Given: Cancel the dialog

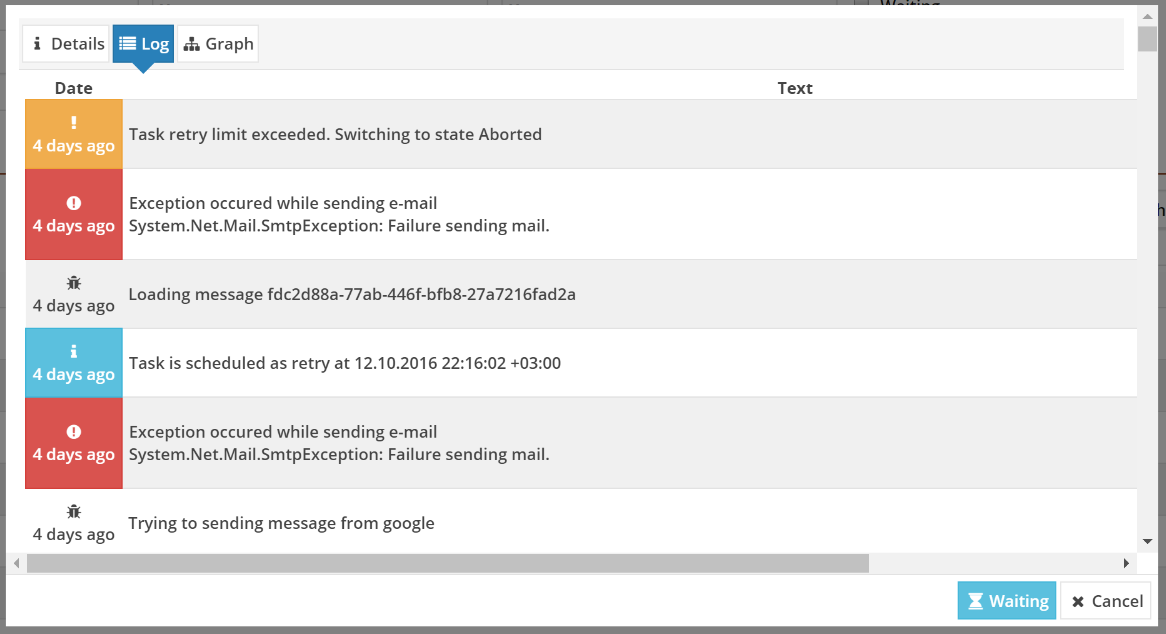Looking at the screenshot, I should [1106, 601].
